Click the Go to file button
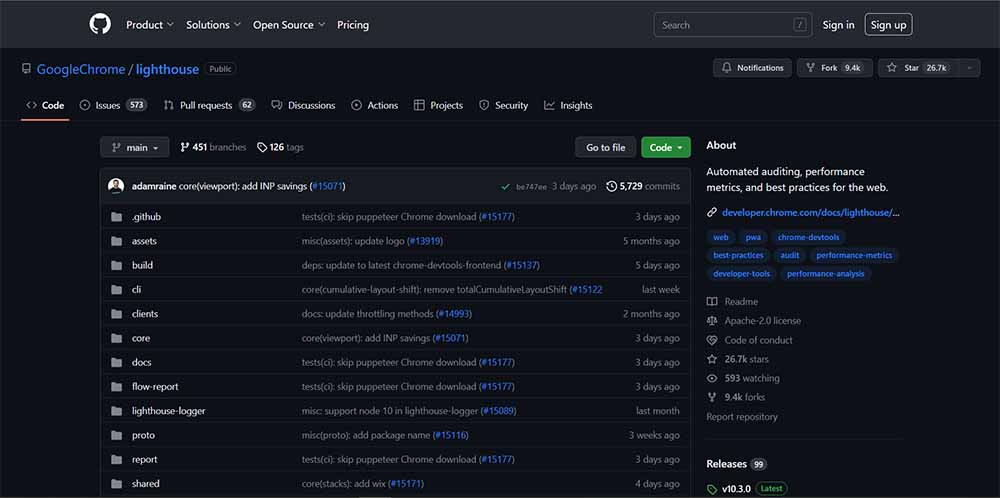The height and width of the screenshot is (498, 1000). click(605, 147)
